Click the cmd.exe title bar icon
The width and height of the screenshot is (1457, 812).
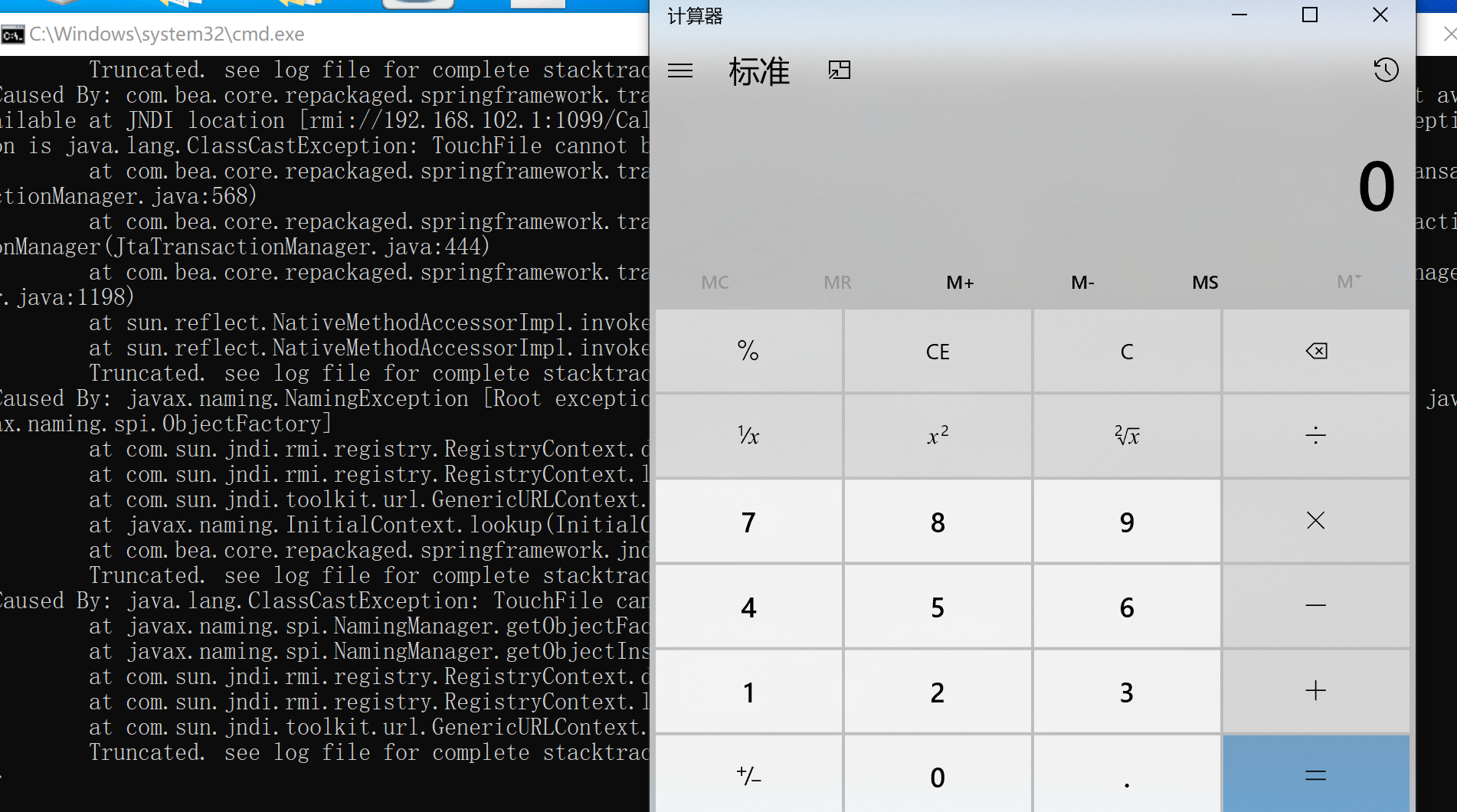(x=13, y=34)
